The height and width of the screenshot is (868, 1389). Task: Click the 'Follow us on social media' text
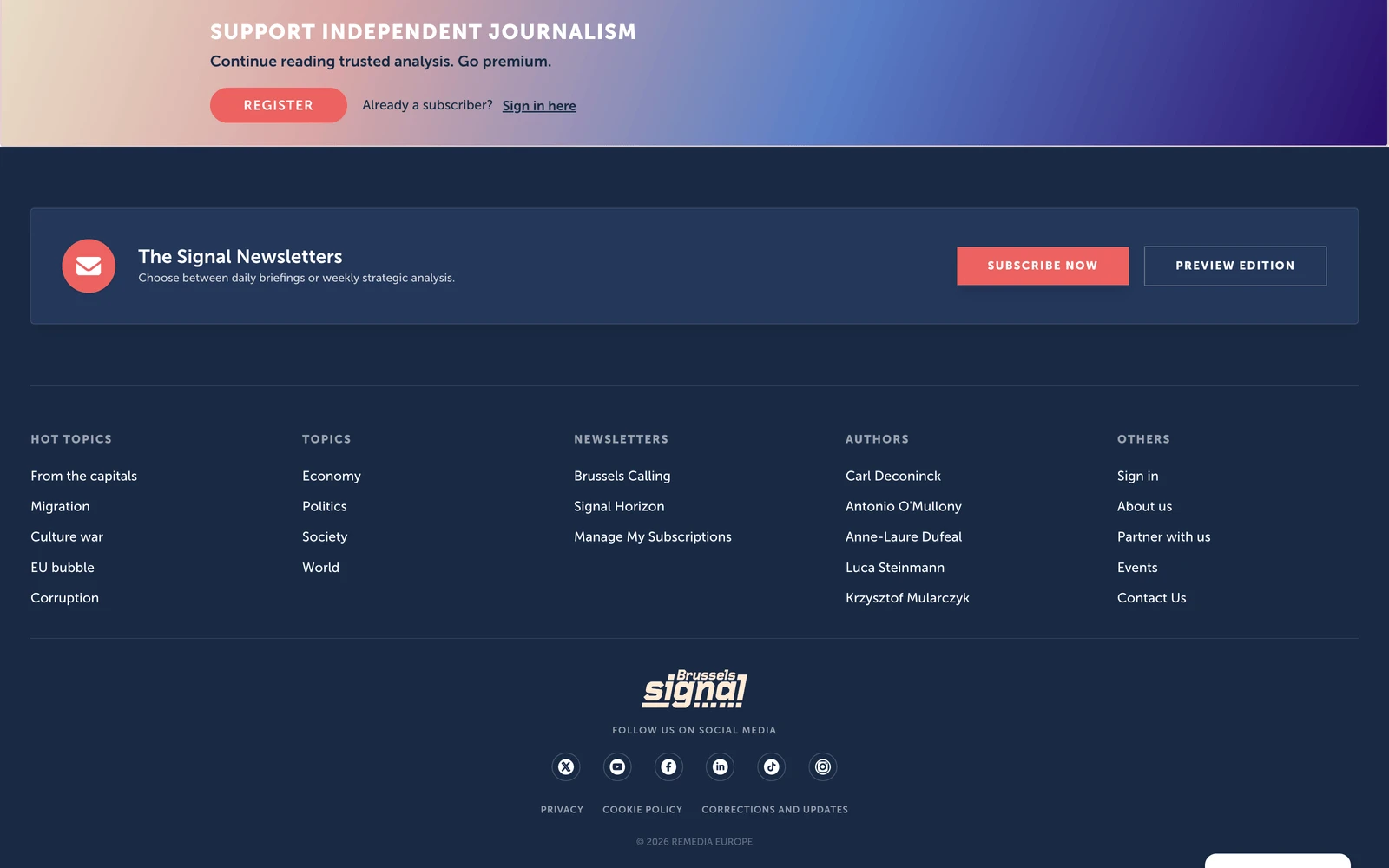[x=694, y=730]
